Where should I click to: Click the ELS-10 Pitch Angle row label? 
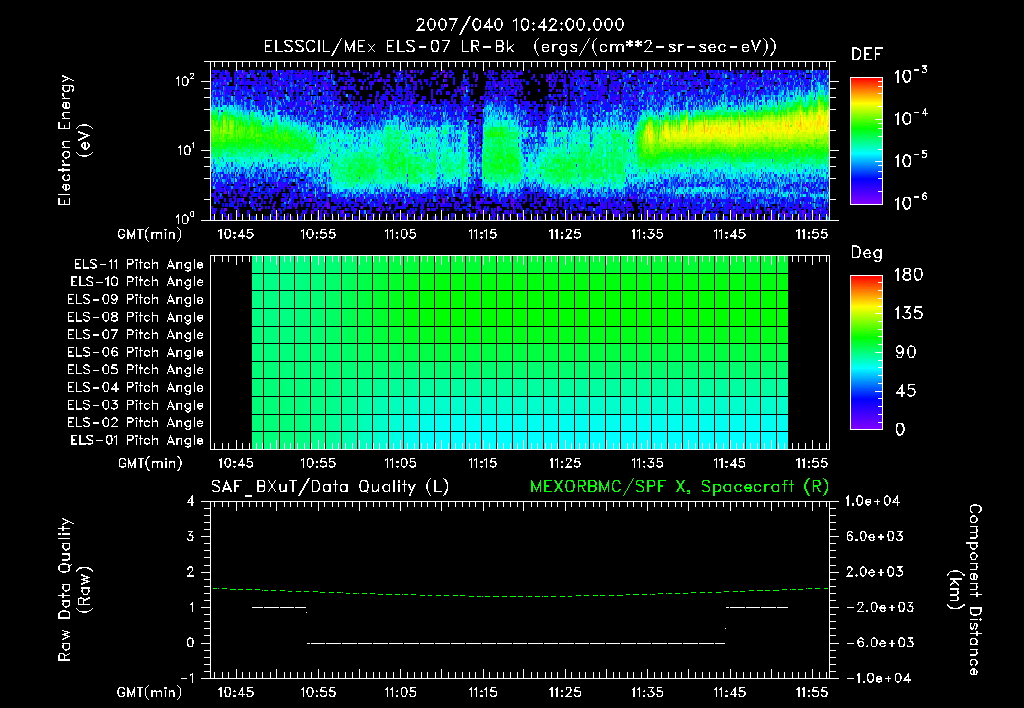137,282
